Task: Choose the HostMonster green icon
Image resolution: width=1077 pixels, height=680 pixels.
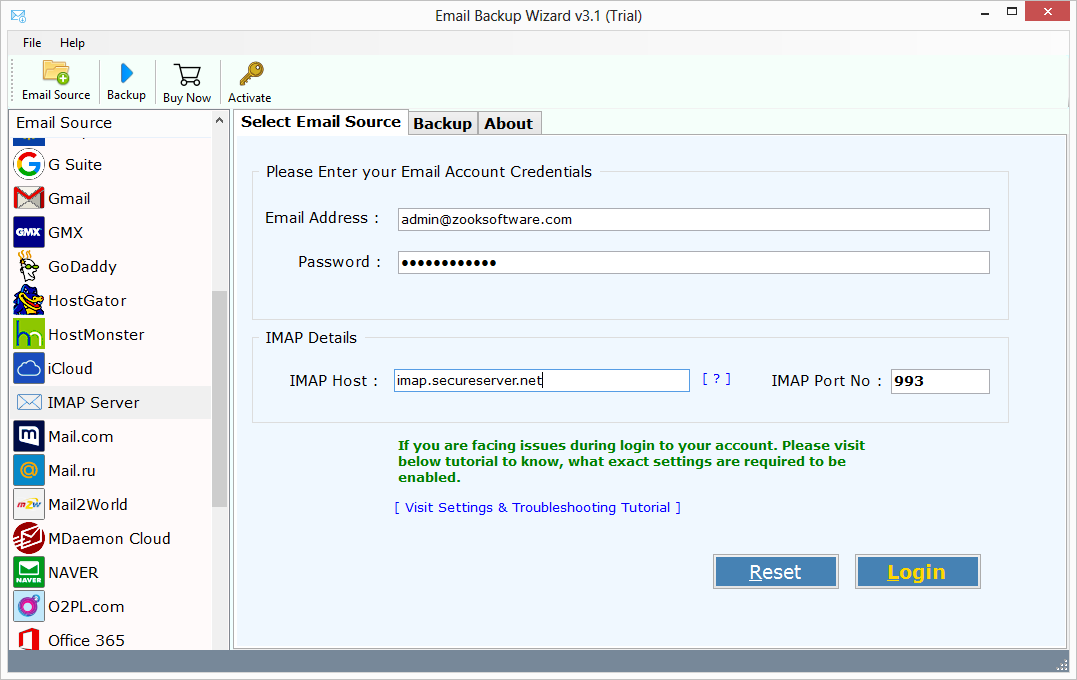Action: coord(29,335)
